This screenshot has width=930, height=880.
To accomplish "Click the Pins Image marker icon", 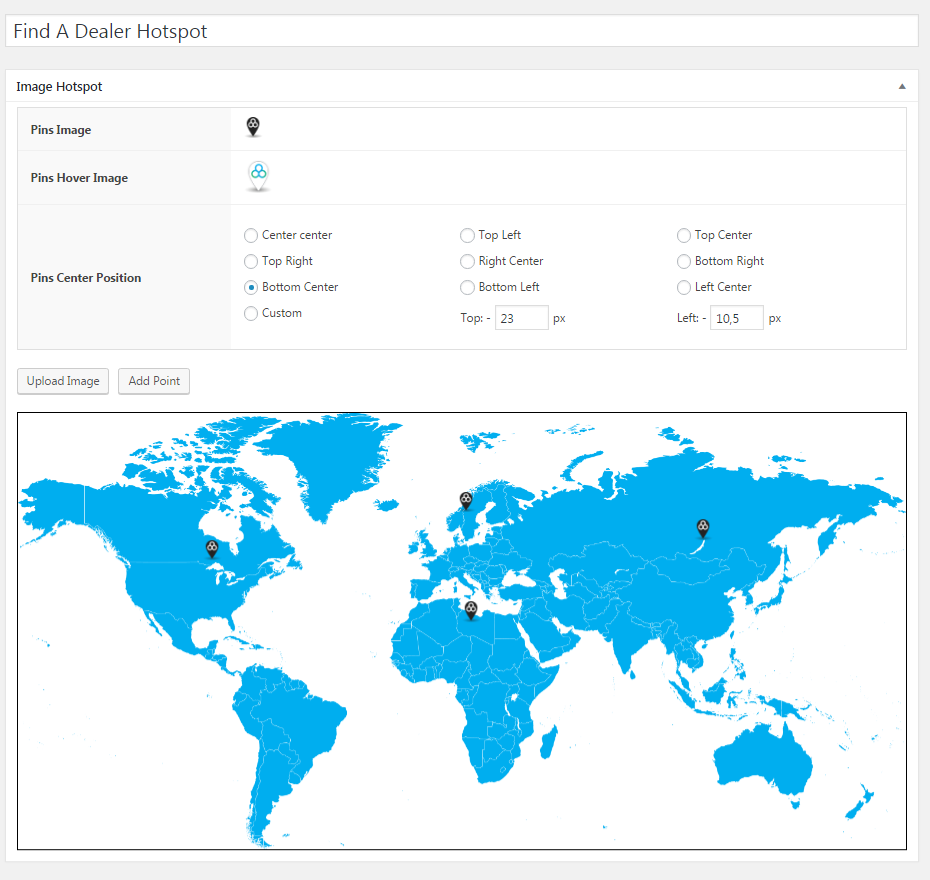I will click(x=253, y=127).
